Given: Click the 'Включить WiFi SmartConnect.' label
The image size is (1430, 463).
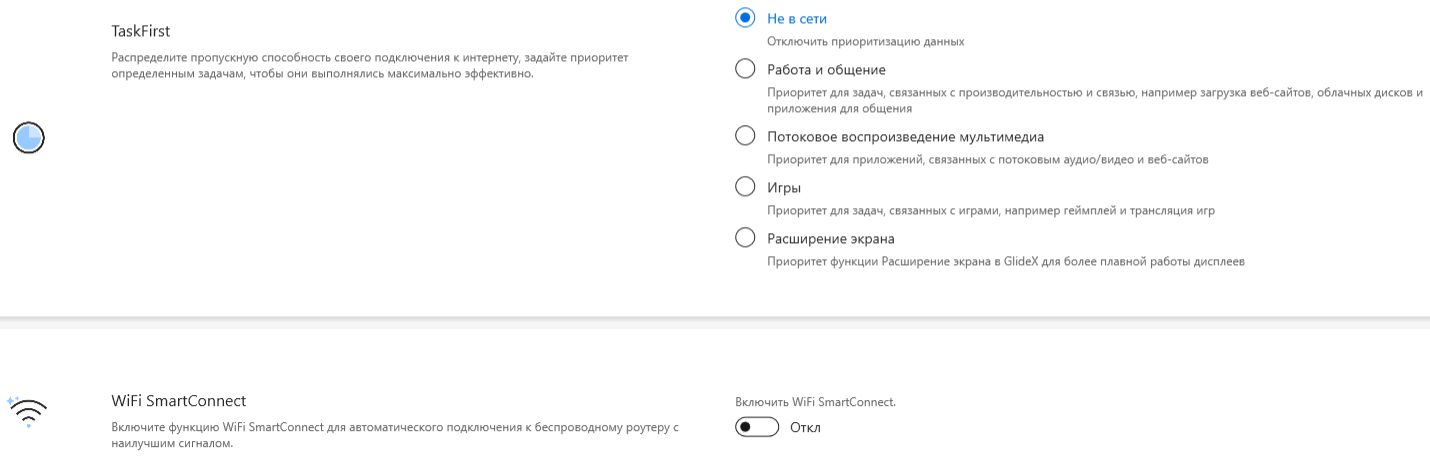Looking at the screenshot, I should 815,402.
